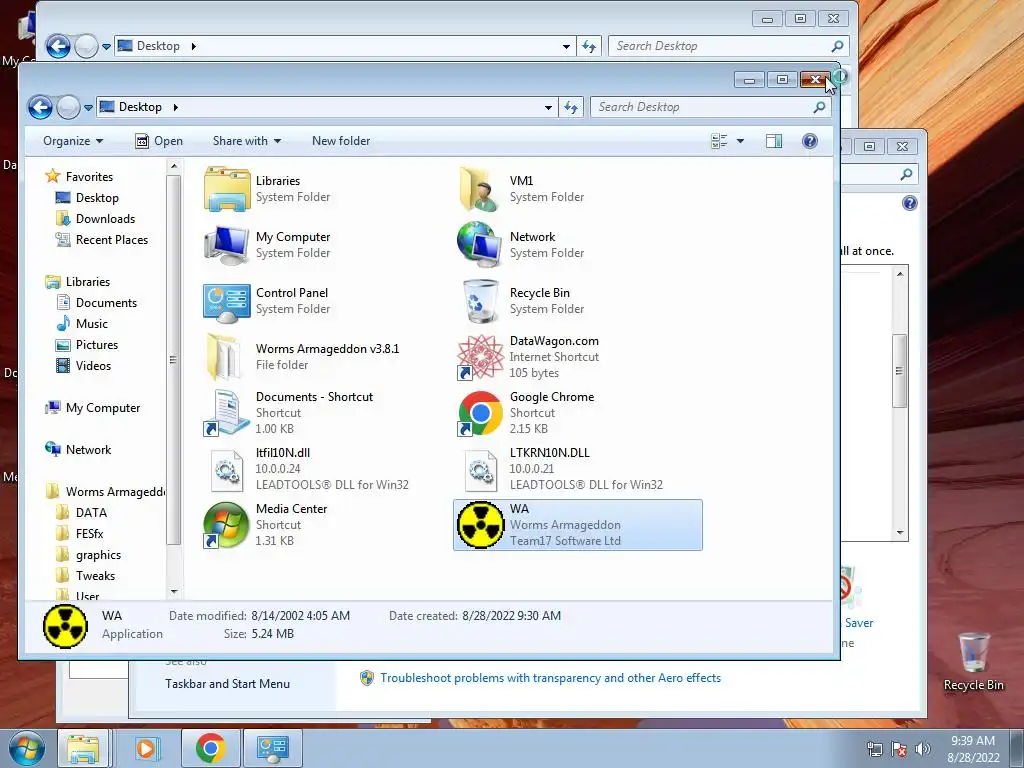
Task: Select graphics folder in navigation pane
Action: click(89, 554)
